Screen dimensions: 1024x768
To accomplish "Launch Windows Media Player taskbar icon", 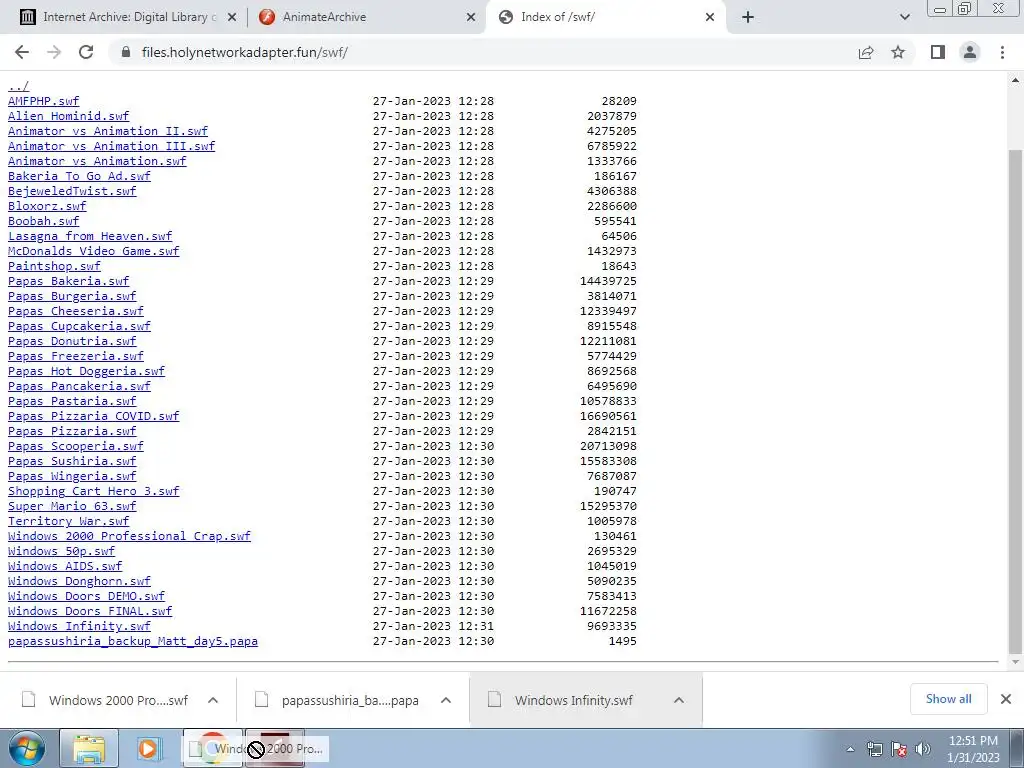I will [x=148, y=748].
